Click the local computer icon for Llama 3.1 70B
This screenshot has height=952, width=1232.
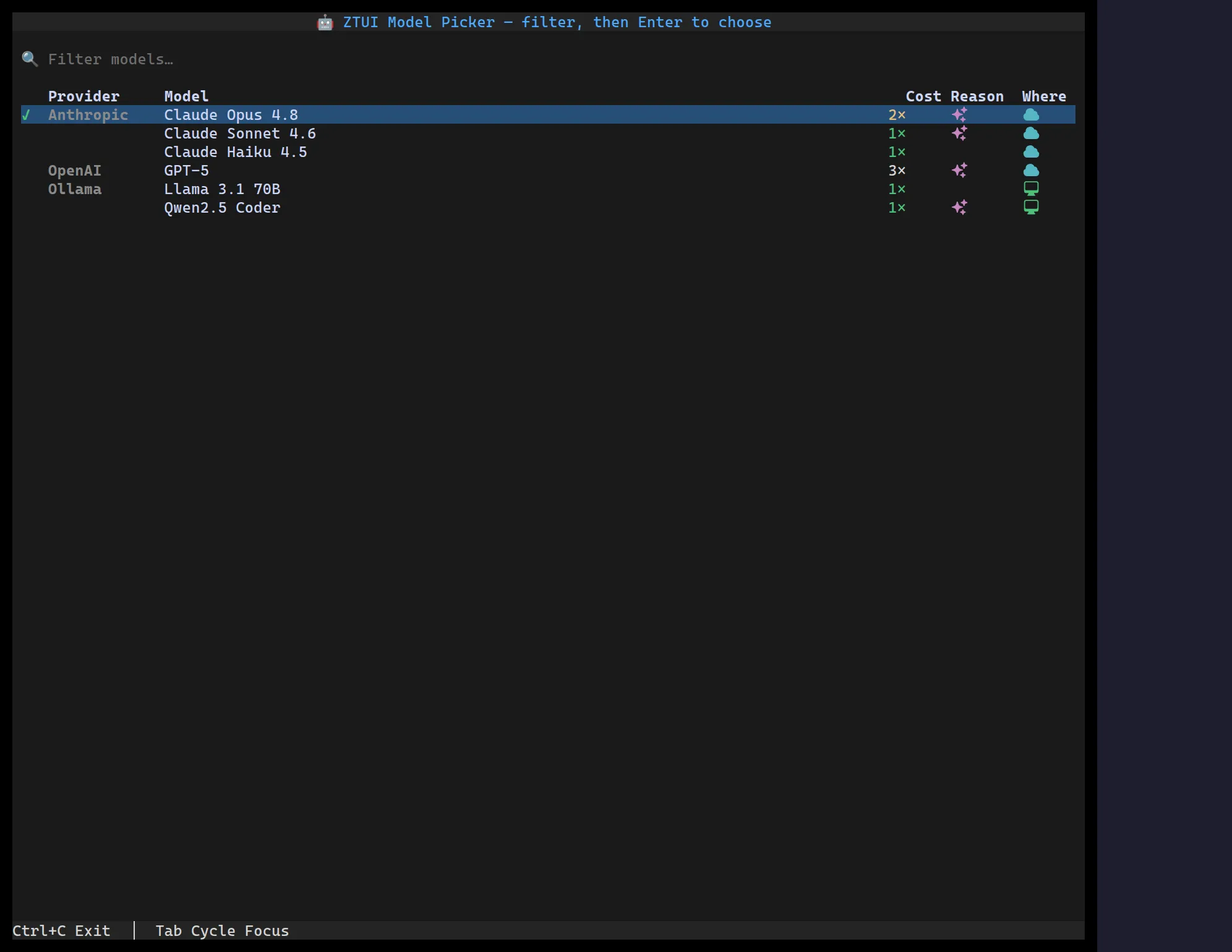click(x=1031, y=189)
